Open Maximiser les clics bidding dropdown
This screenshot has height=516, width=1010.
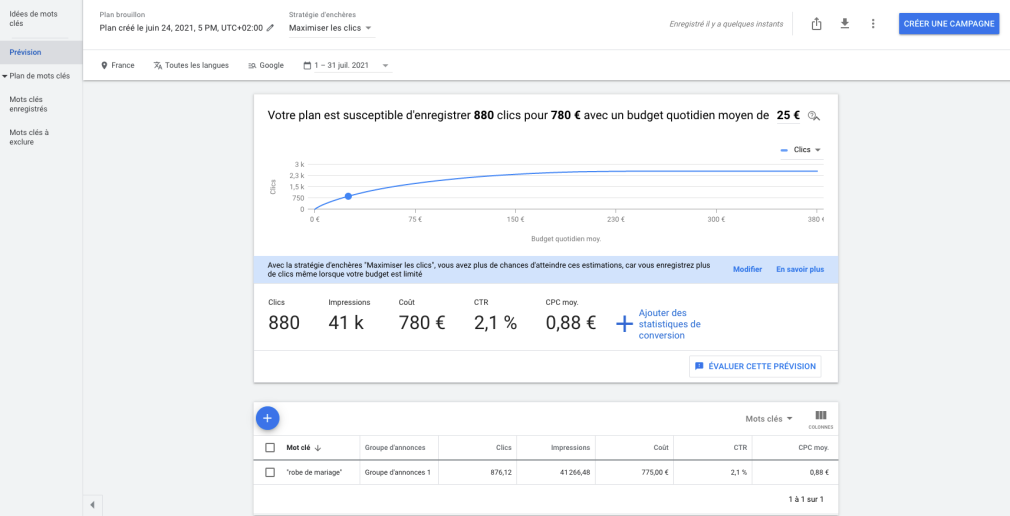[331, 28]
